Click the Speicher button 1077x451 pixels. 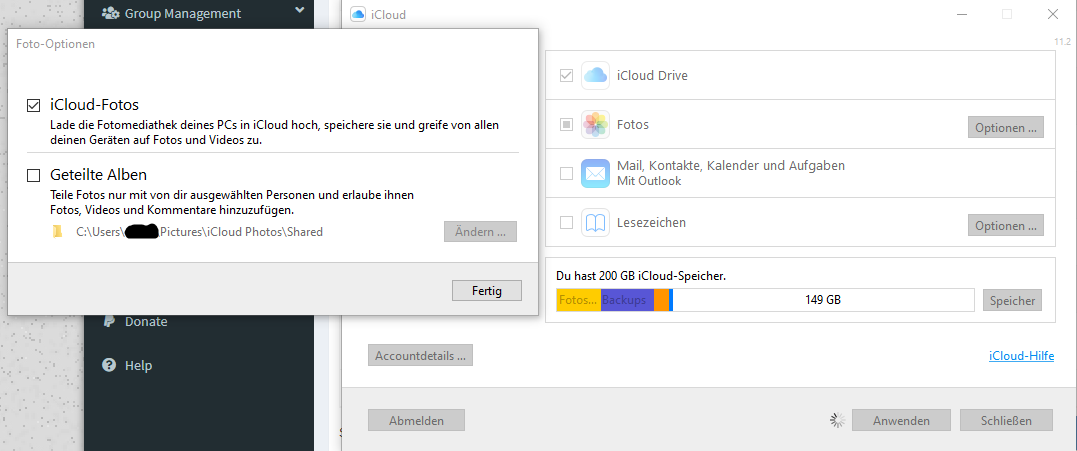(1012, 301)
